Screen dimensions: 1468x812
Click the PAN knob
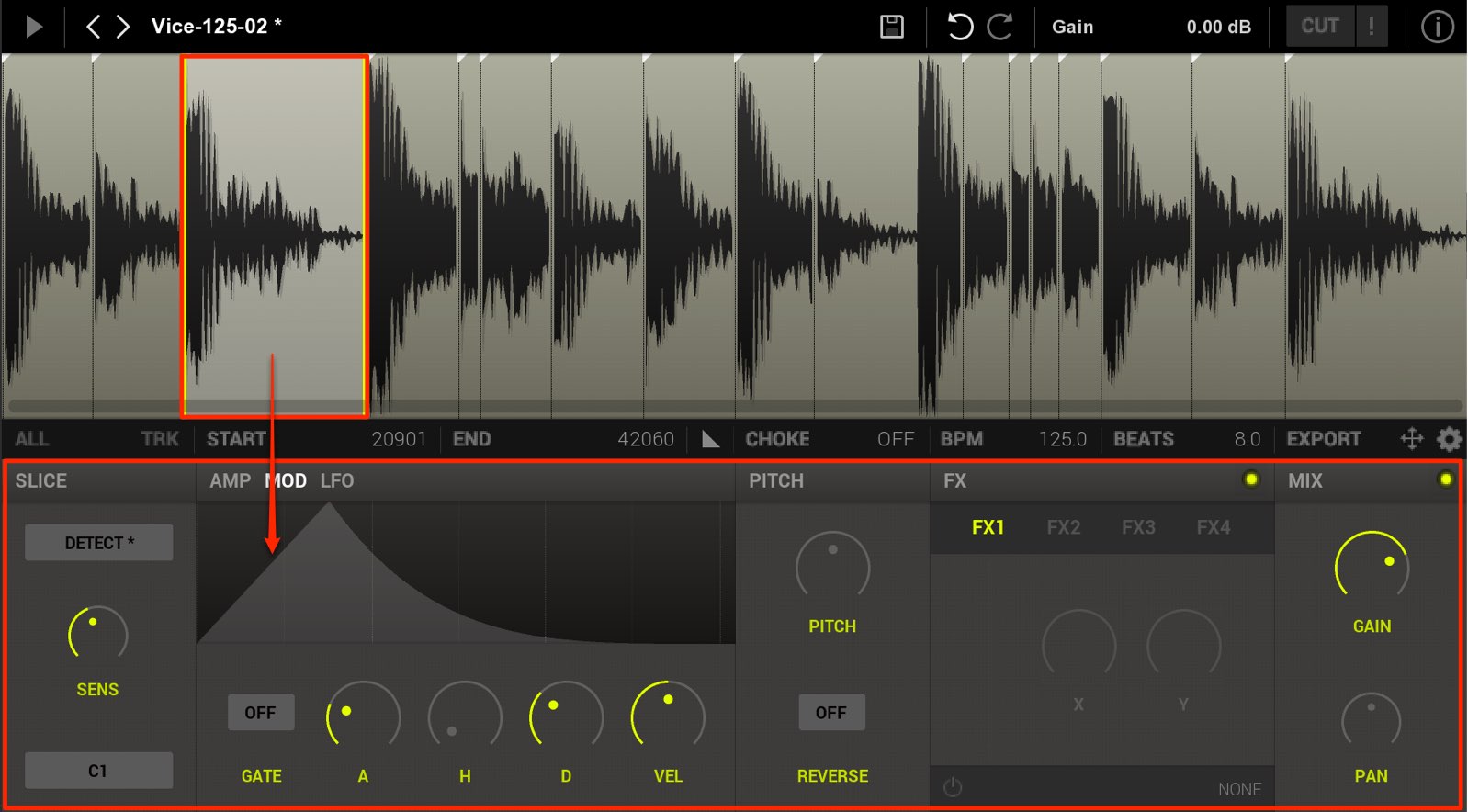pos(1372,721)
